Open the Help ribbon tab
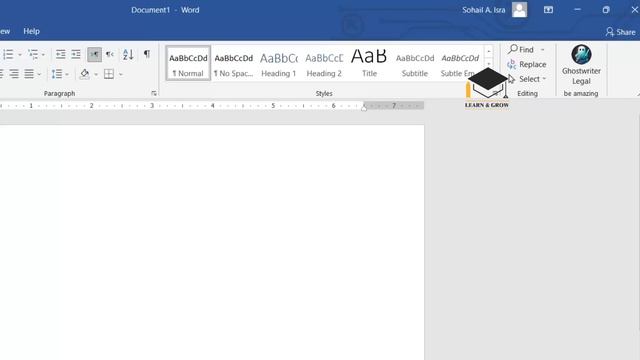Image resolution: width=640 pixels, height=360 pixels. click(31, 31)
